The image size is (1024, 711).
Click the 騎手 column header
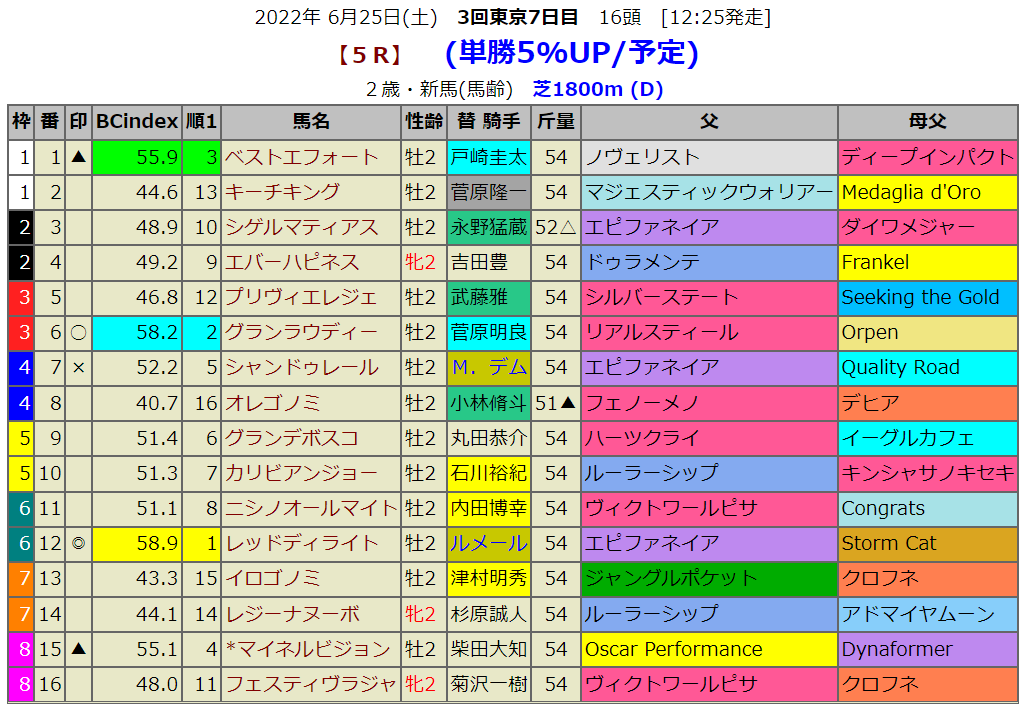487,122
